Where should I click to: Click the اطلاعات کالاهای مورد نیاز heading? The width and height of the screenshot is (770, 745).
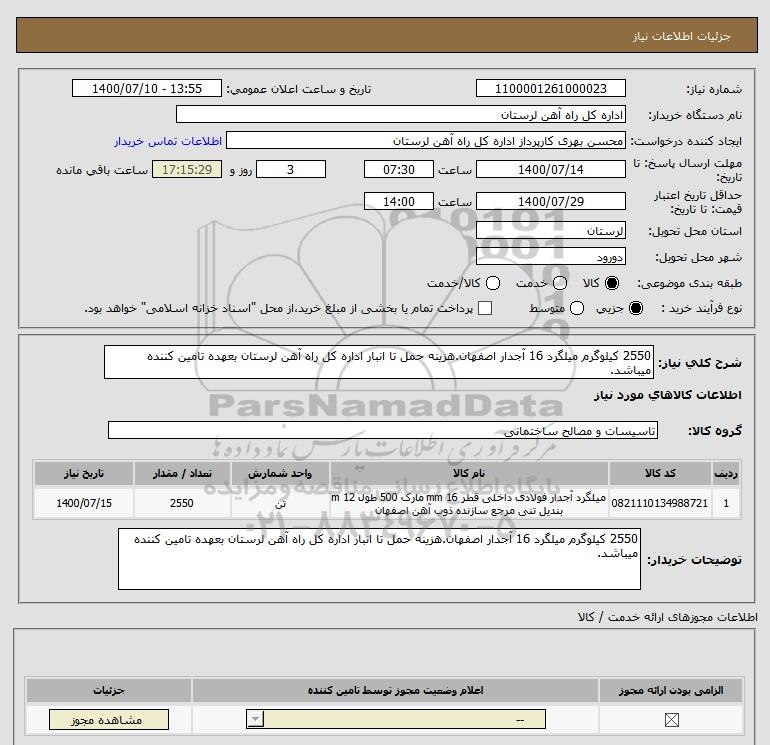tap(668, 395)
